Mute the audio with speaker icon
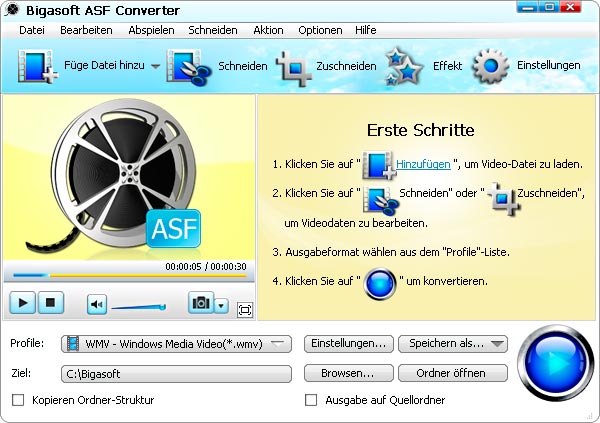Screen dimensions: 600x423 coord(96,304)
